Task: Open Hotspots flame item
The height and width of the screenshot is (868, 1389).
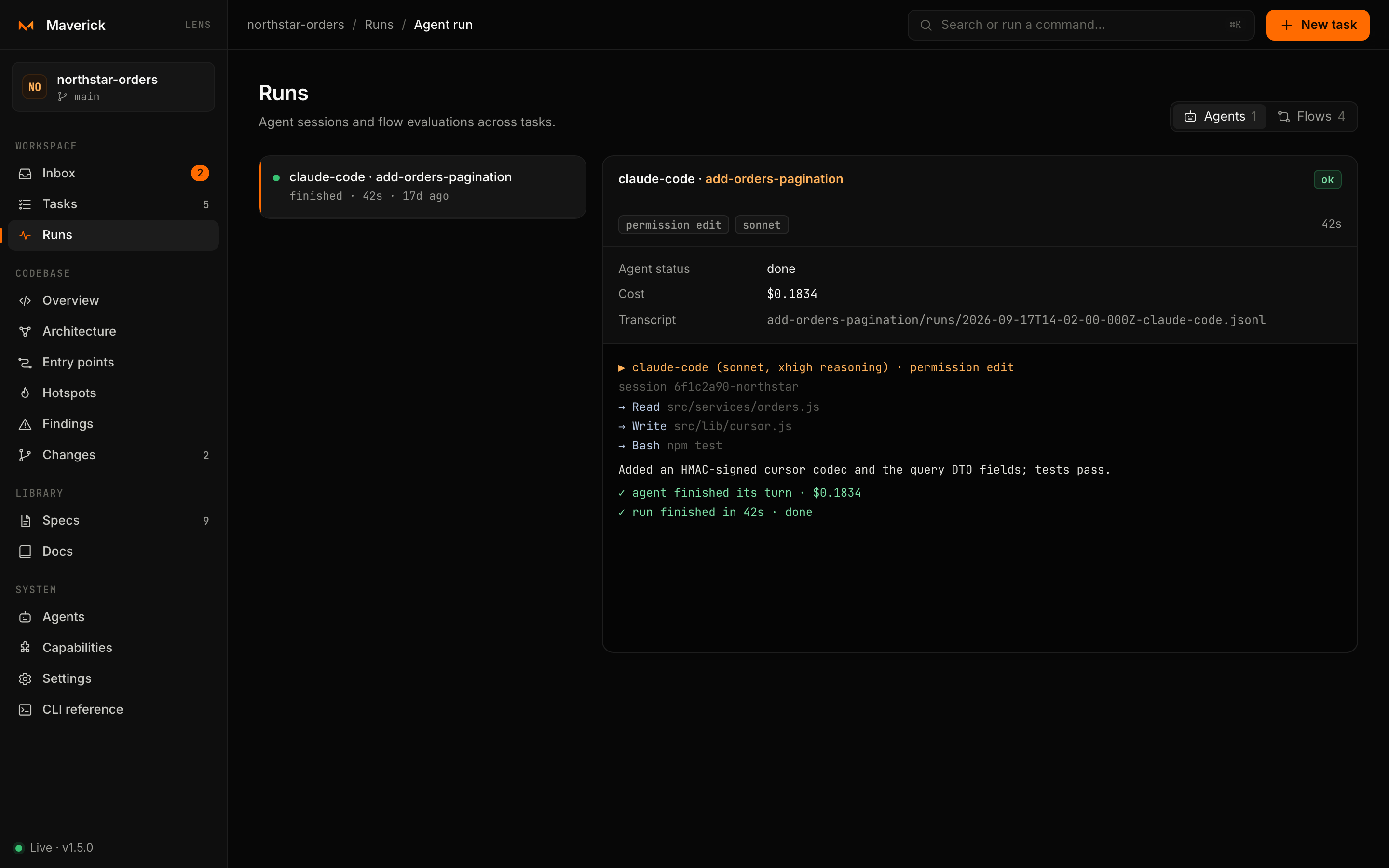Action: pos(113,393)
